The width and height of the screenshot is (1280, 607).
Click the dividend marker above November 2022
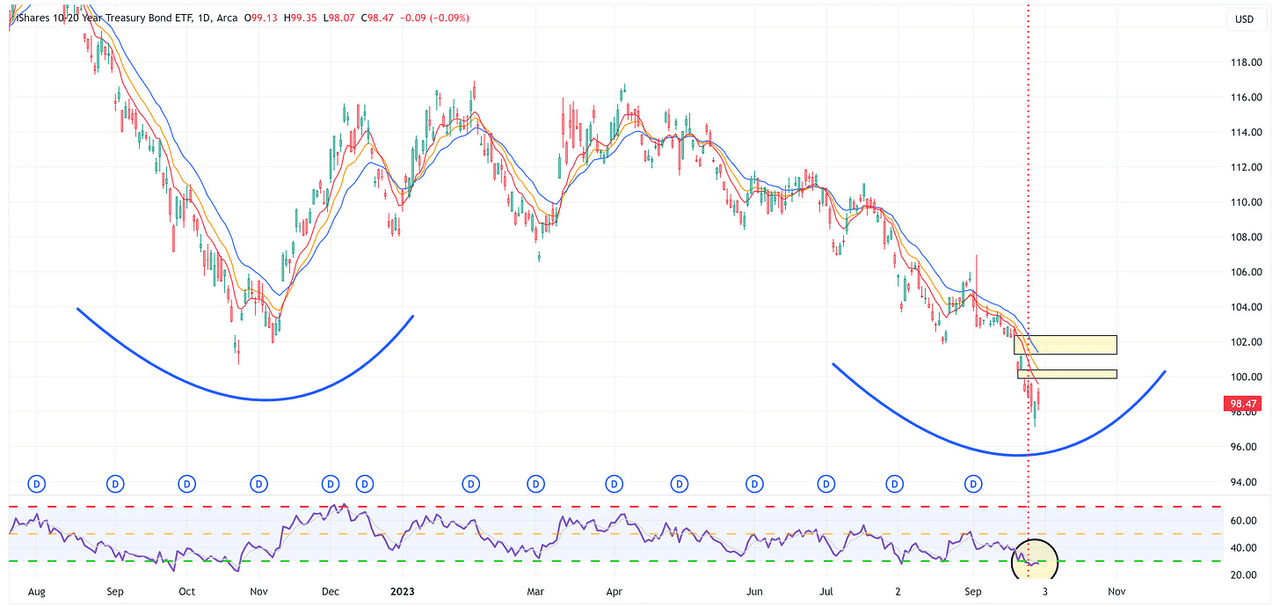tap(259, 484)
